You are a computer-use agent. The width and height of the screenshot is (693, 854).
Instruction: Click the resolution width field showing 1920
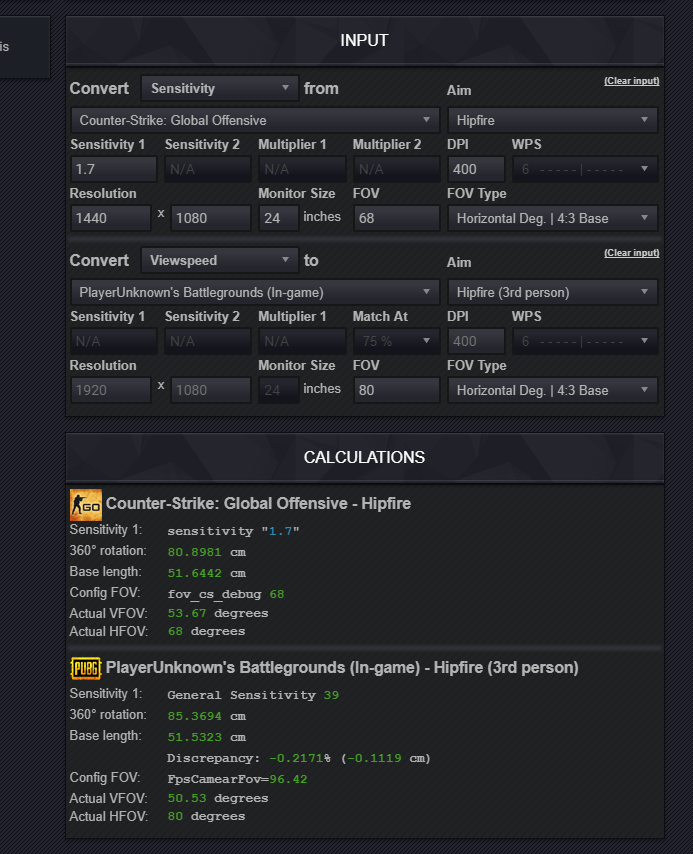coord(111,391)
